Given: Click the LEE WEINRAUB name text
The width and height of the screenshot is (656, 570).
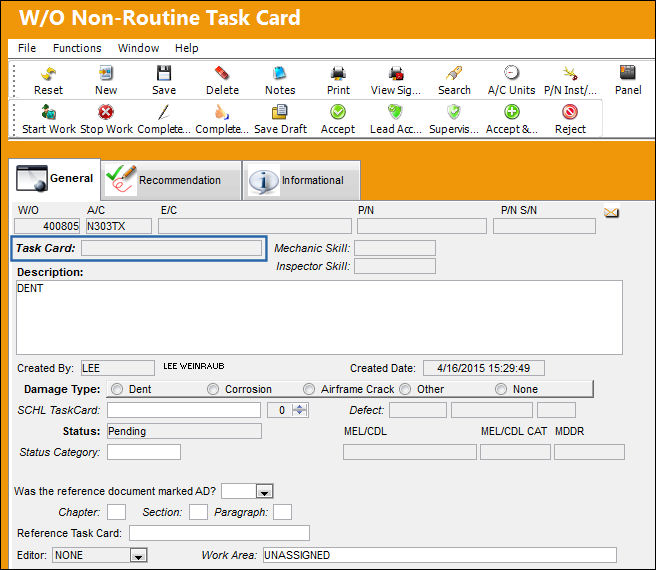Looking at the screenshot, I should (x=194, y=366).
